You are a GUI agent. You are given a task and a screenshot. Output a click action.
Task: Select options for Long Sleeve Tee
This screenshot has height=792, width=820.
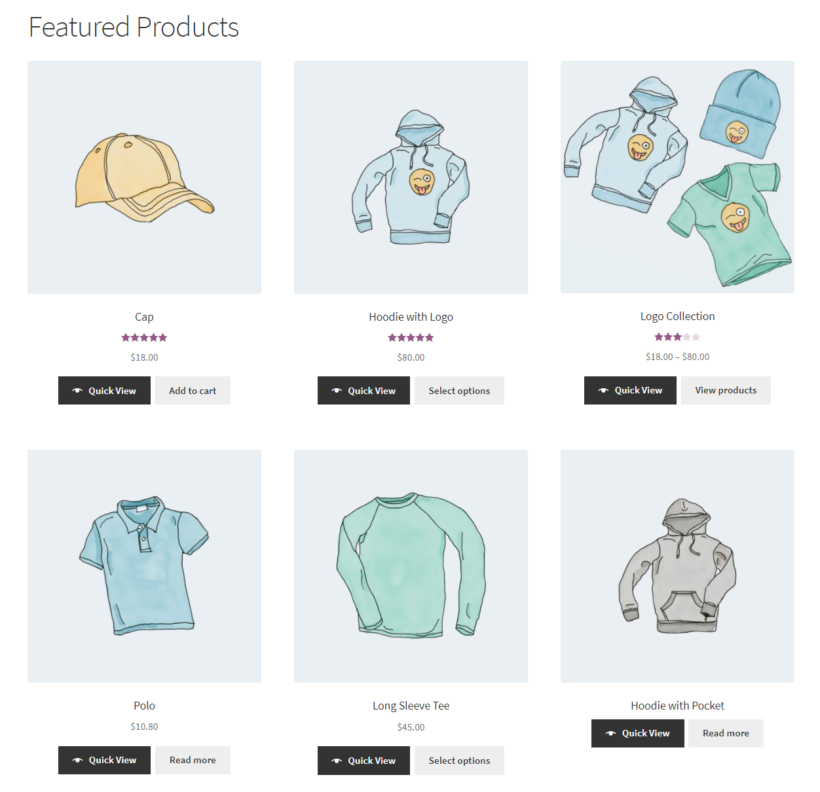(x=459, y=760)
